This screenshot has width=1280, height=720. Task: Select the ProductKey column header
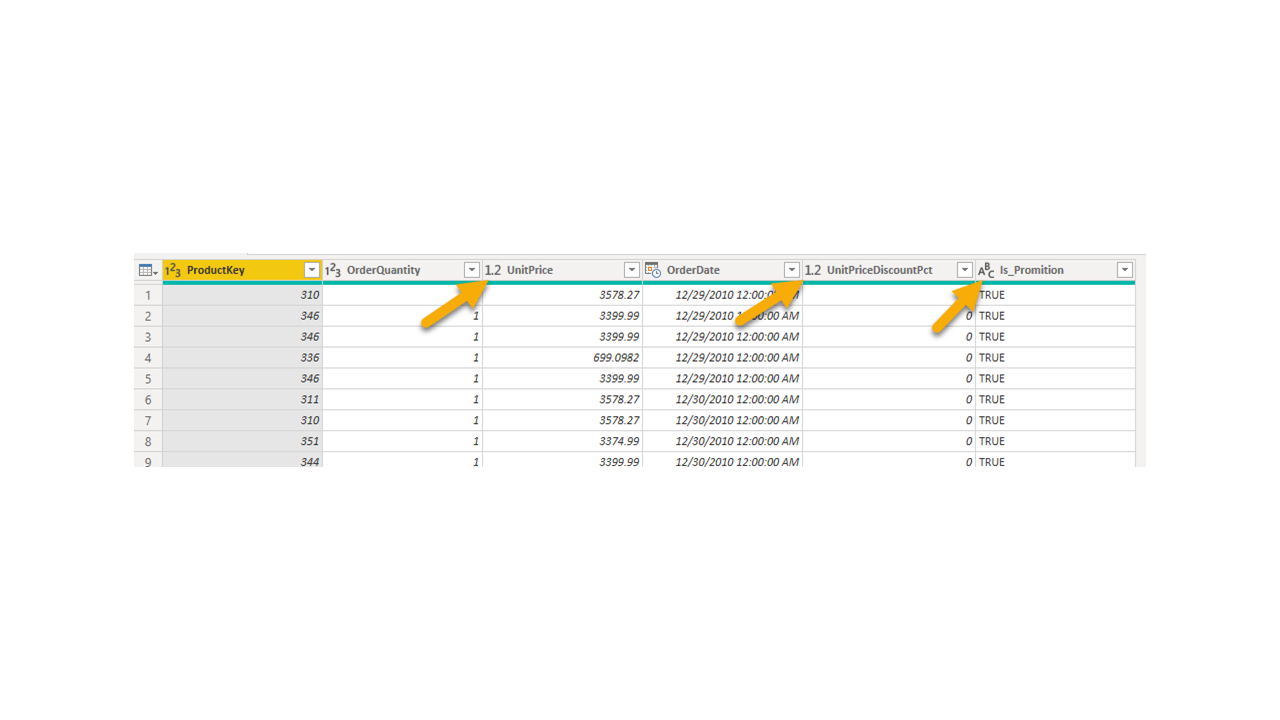click(243, 270)
